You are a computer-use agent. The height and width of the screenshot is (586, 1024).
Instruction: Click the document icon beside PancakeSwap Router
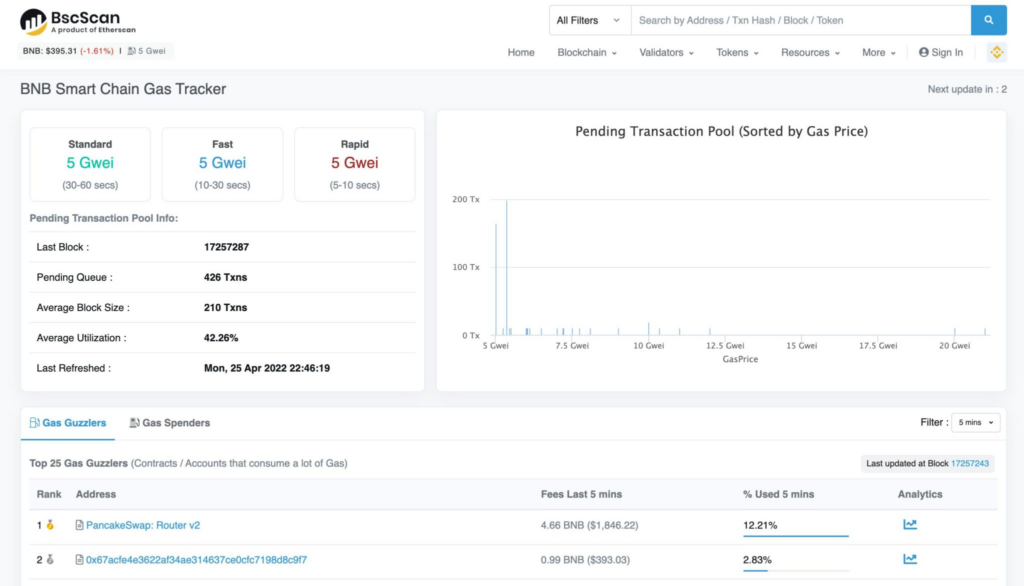[80, 525]
